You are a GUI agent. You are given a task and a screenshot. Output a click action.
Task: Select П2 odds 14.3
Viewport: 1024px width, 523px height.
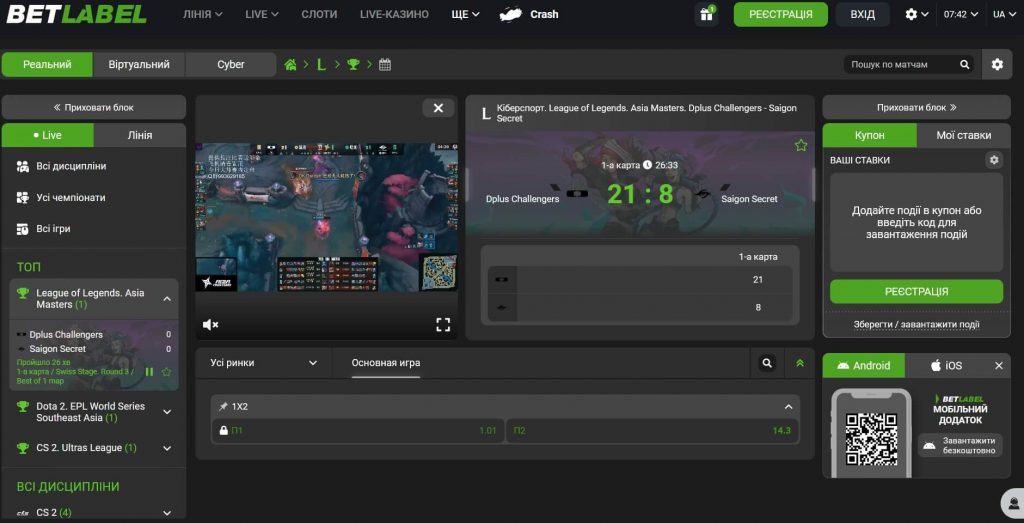tap(652, 430)
